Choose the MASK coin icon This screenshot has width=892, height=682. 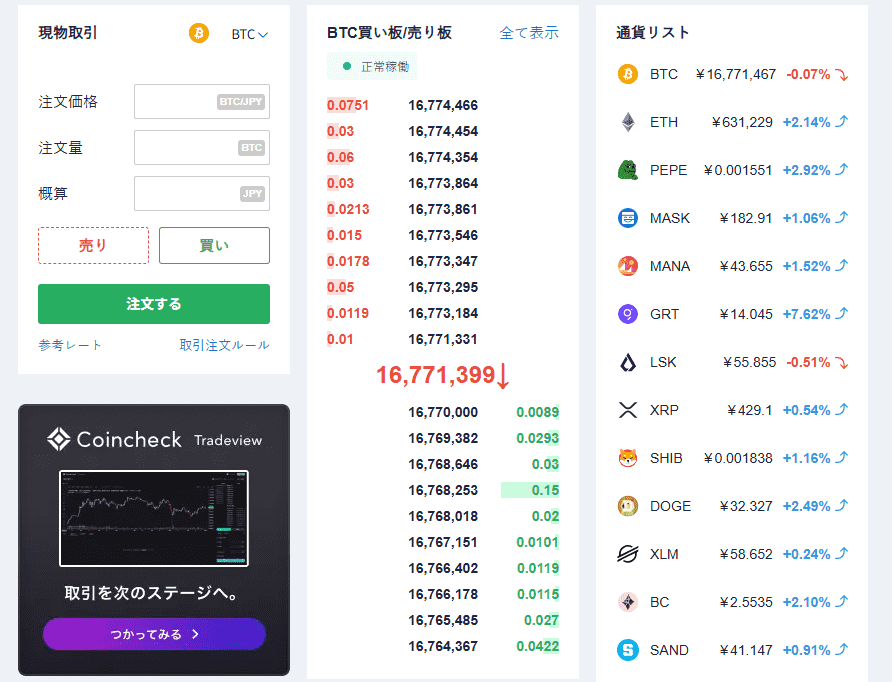point(628,218)
